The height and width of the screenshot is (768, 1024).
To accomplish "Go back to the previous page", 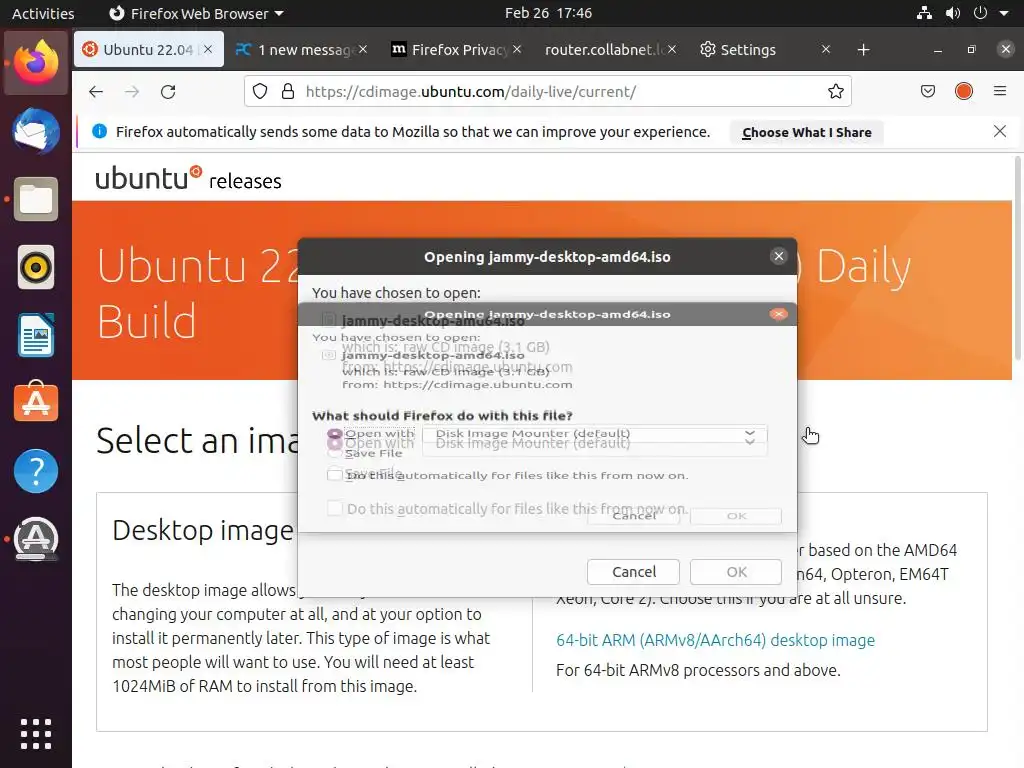I will tap(96, 91).
